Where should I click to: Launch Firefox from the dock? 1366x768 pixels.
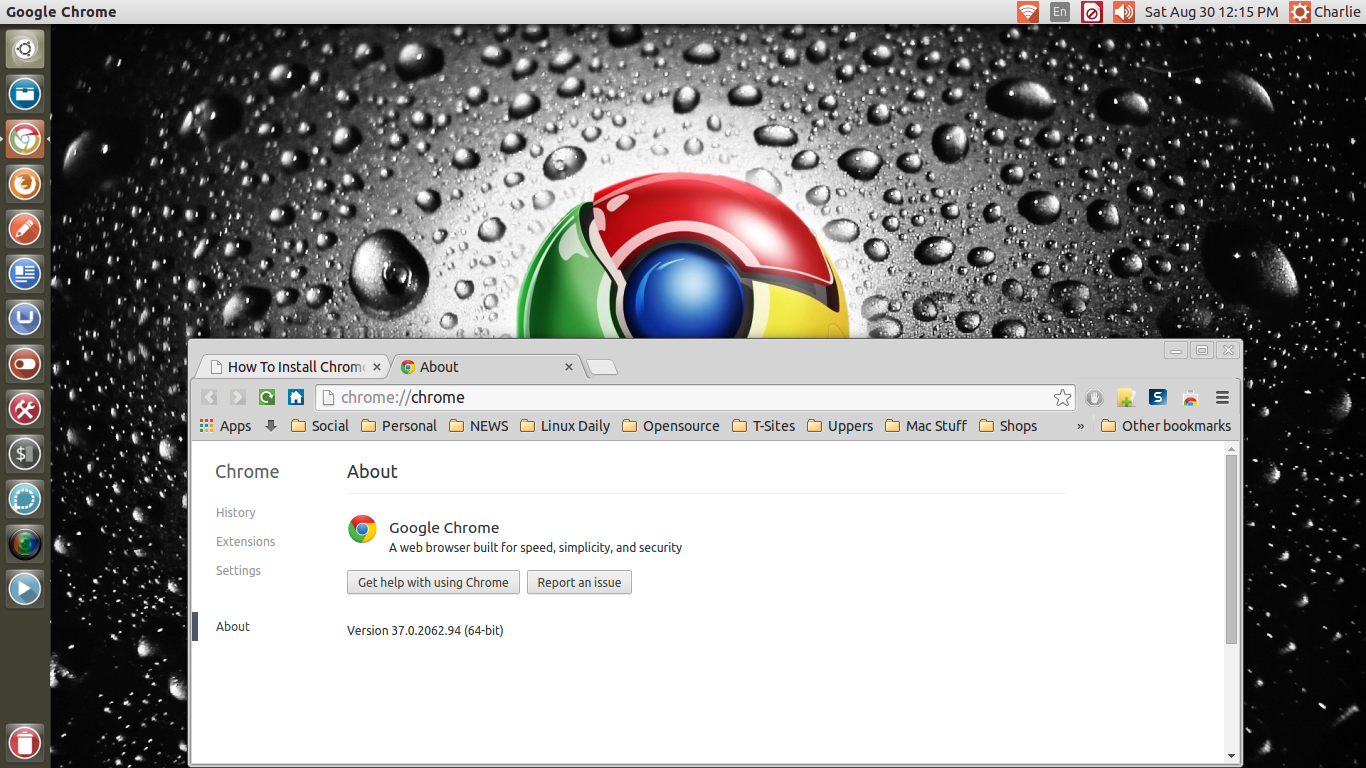point(25,184)
